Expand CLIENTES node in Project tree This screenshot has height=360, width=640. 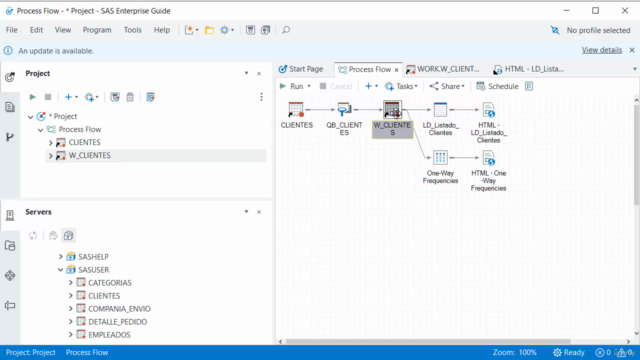(51, 143)
